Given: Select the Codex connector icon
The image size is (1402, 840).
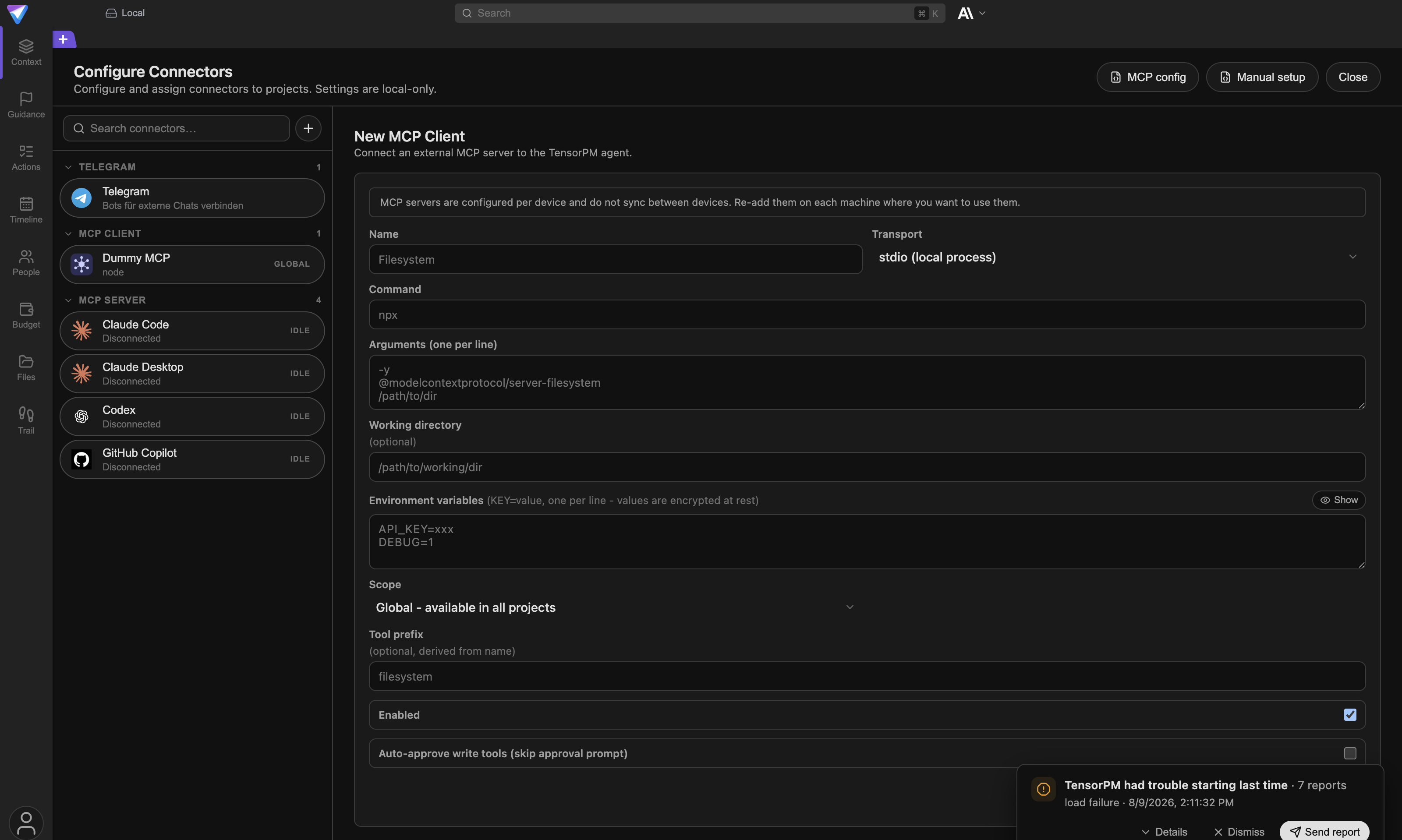Looking at the screenshot, I should tap(81, 416).
